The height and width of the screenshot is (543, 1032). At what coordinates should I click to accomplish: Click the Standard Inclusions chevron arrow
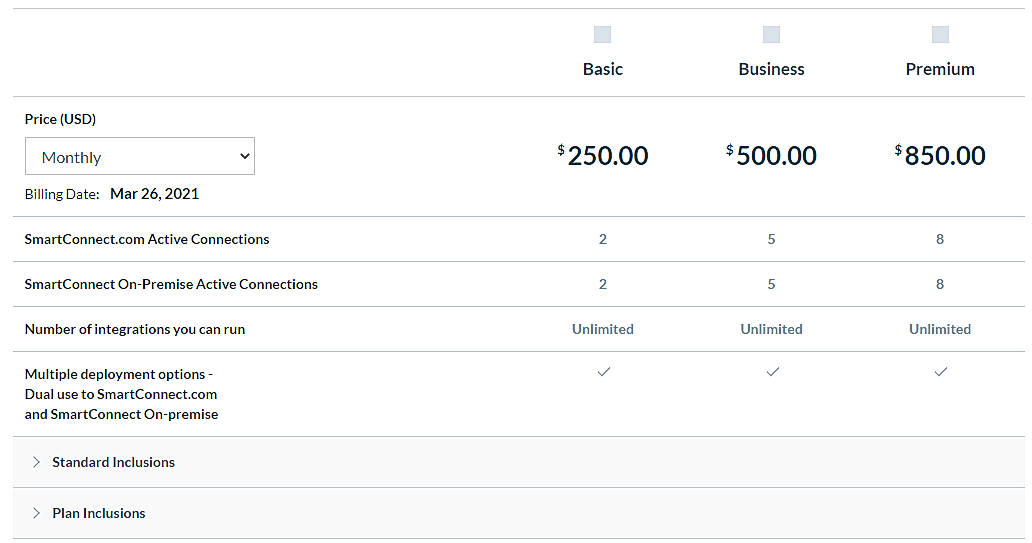[x=36, y=462]
